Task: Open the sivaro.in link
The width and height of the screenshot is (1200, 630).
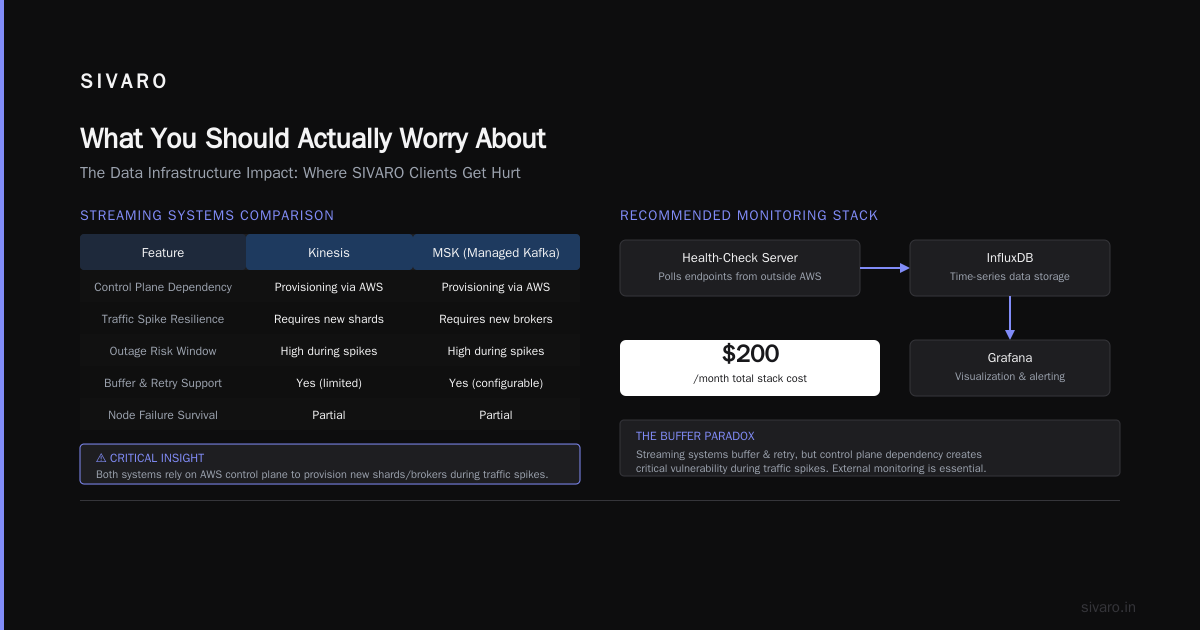Action: 1108,607
